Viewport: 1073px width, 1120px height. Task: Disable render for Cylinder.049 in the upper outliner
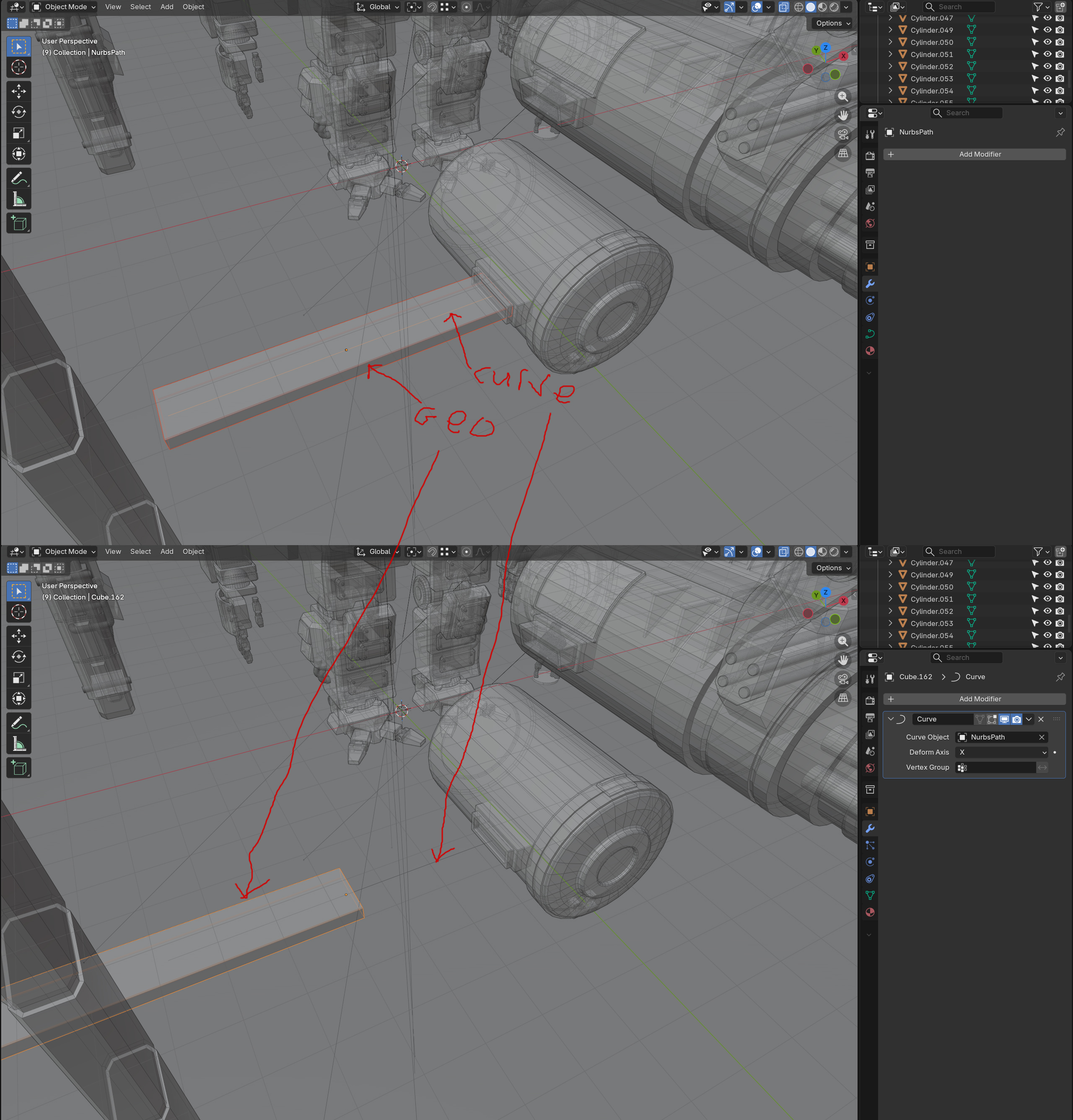[x=1060, y=30]
